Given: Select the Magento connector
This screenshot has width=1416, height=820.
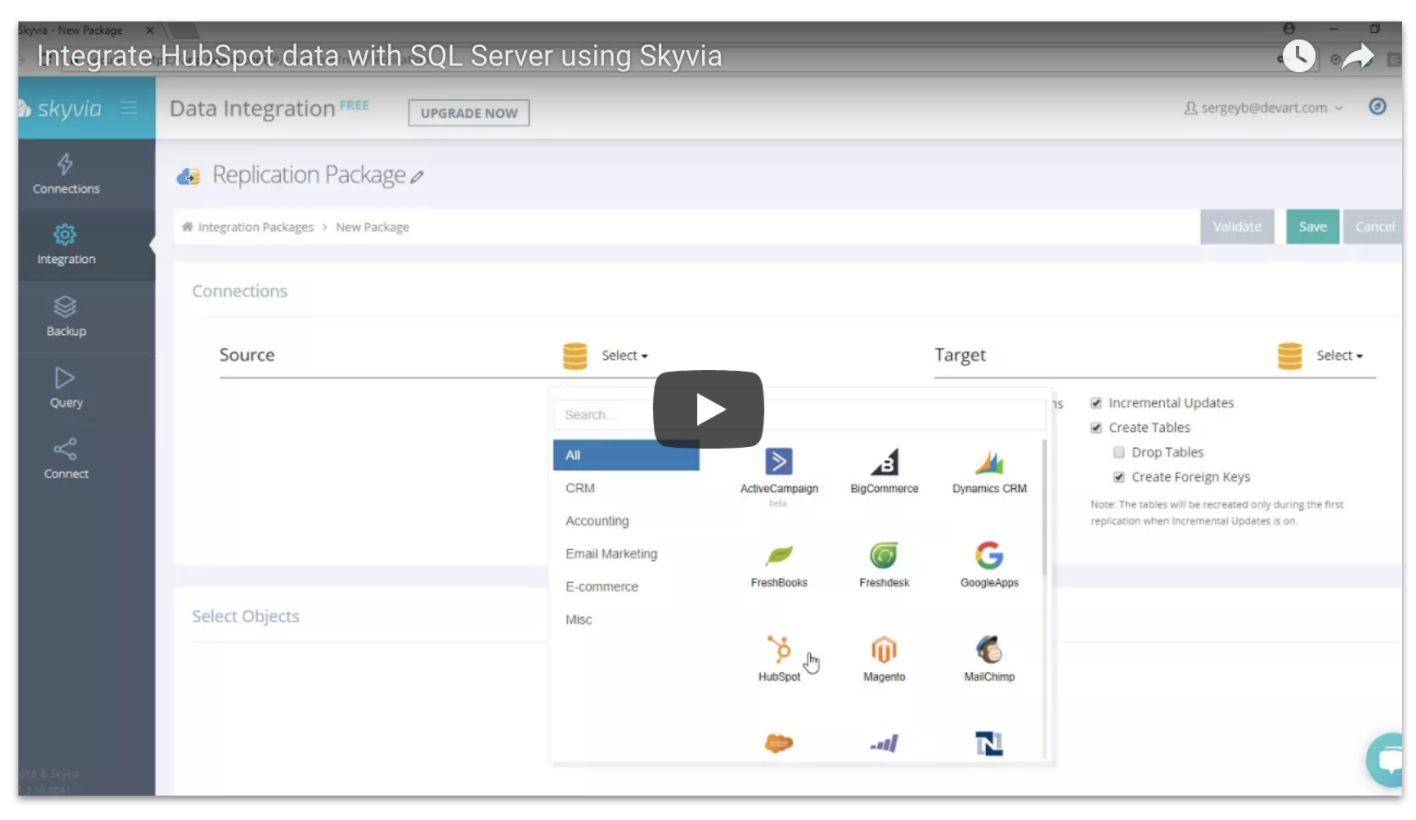Looking at the screenshot, I should click(x=884, y=659).
